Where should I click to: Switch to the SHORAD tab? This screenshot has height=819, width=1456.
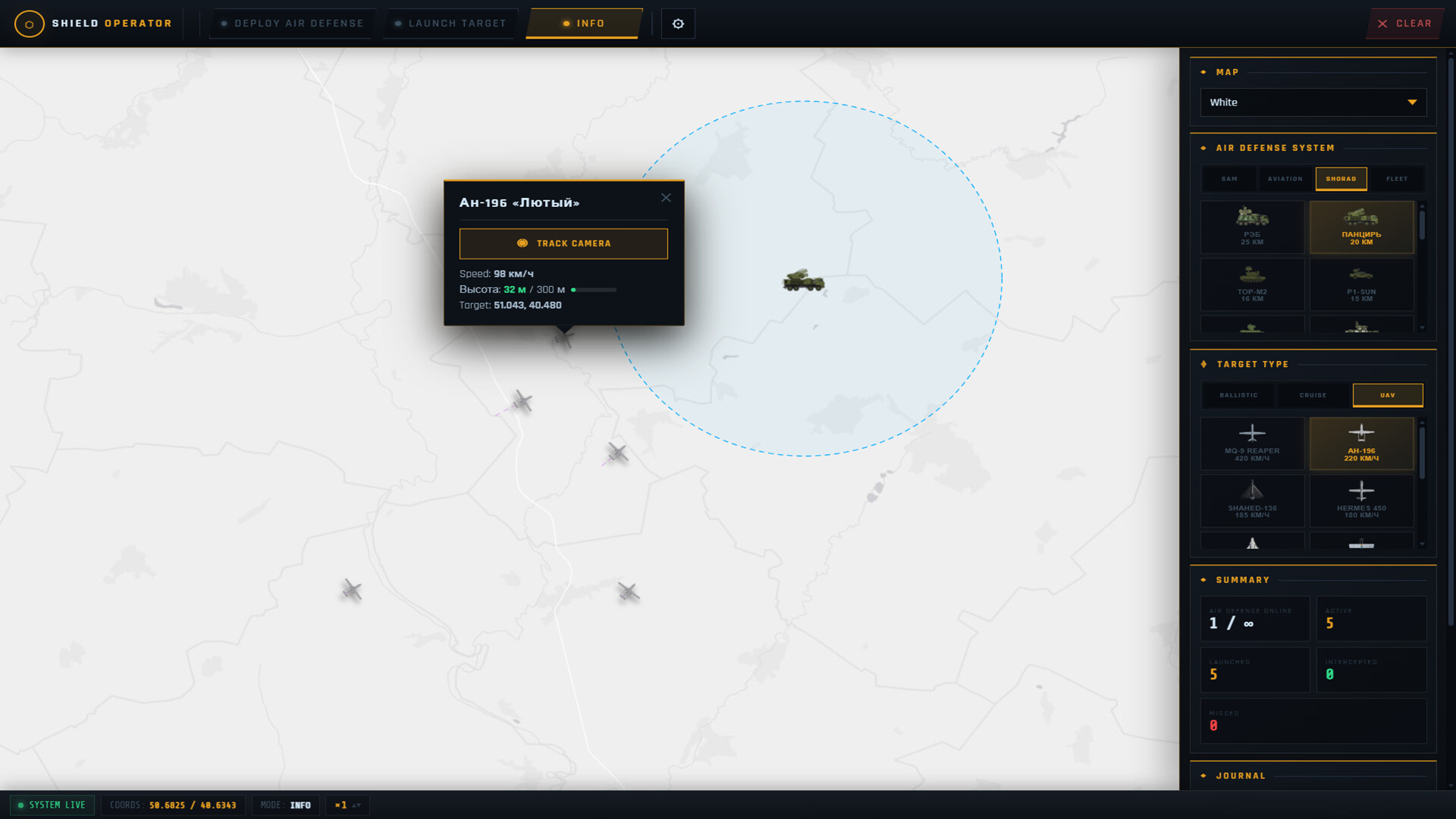(1341, 179)
